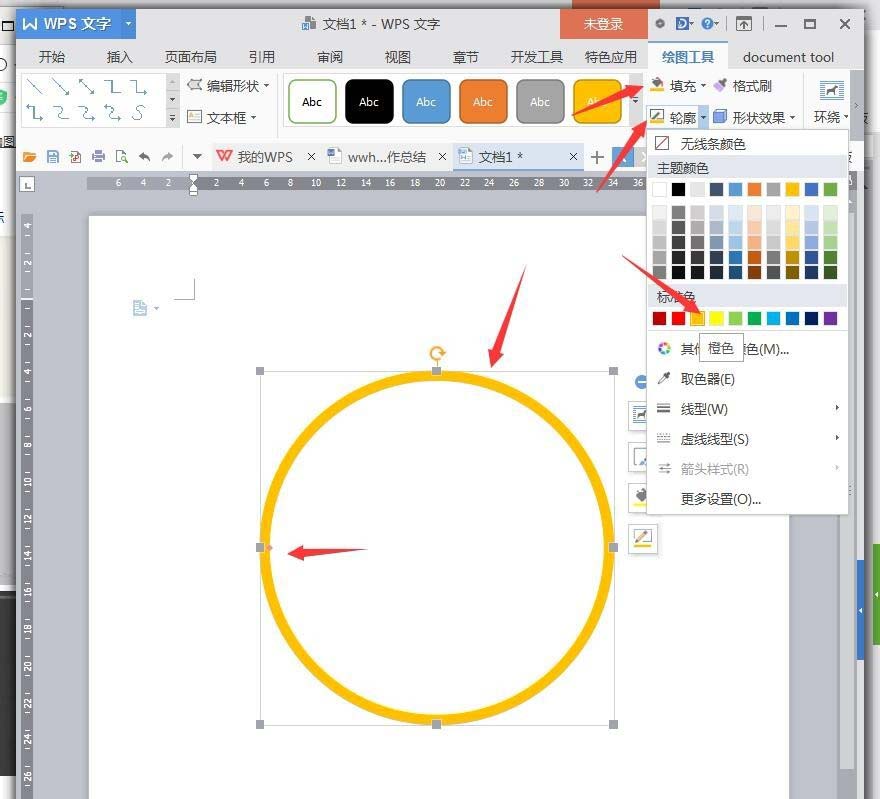The image size is (880, 799).
Task: Click the Undo arrow icon
Action: point(145,157)
